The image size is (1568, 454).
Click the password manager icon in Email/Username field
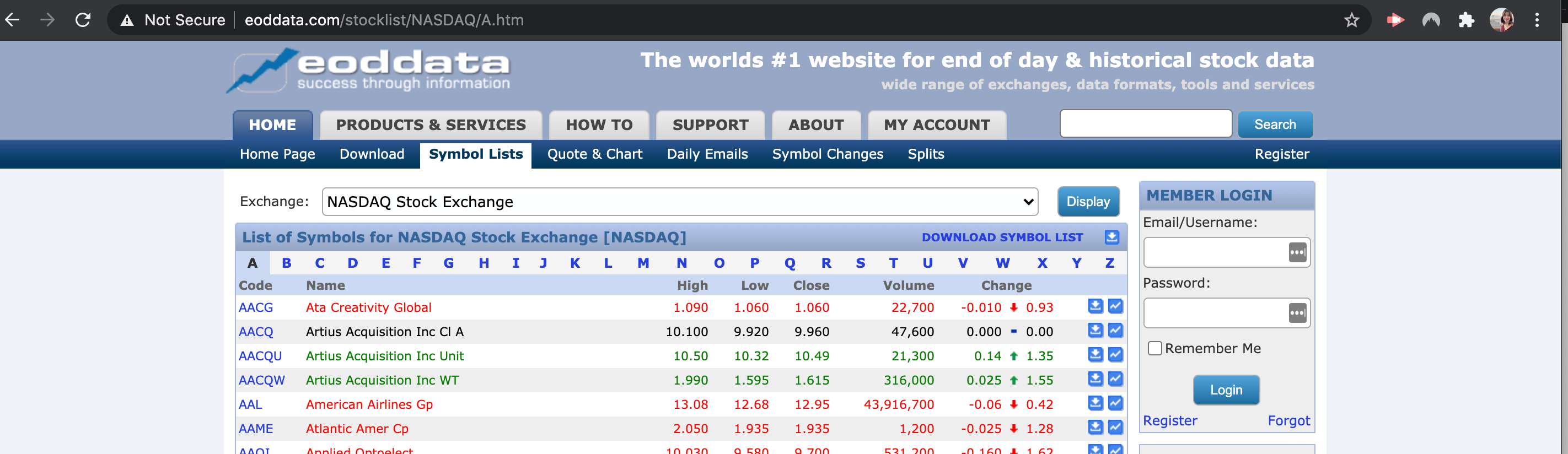click(x=1297, y=252)
